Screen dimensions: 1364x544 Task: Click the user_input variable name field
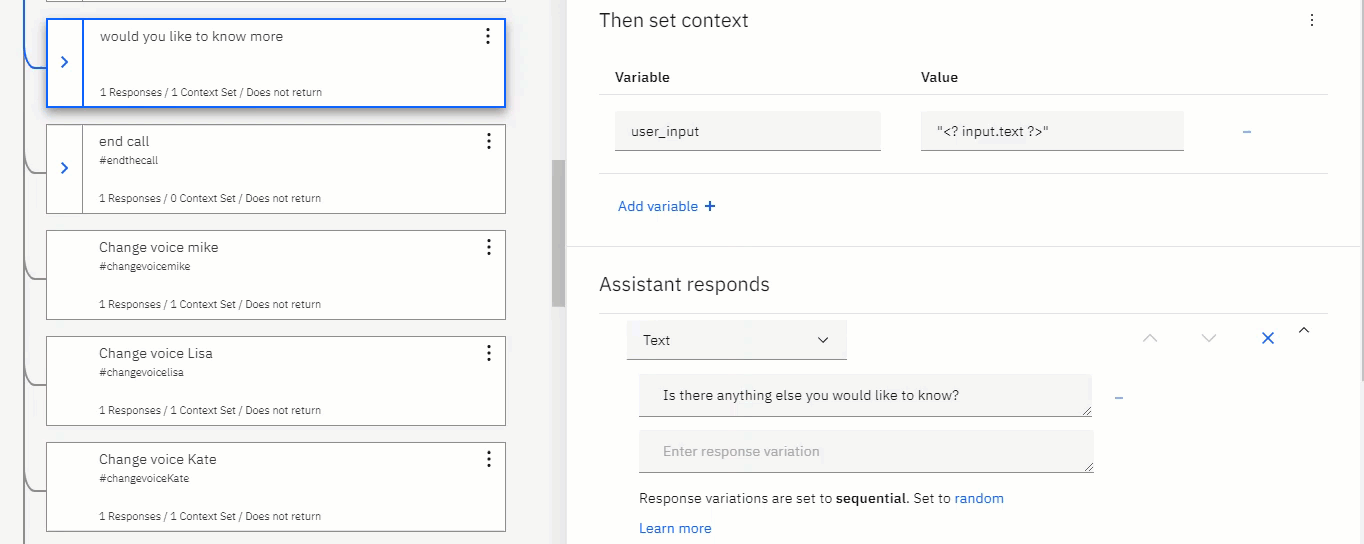coord(747,131)
